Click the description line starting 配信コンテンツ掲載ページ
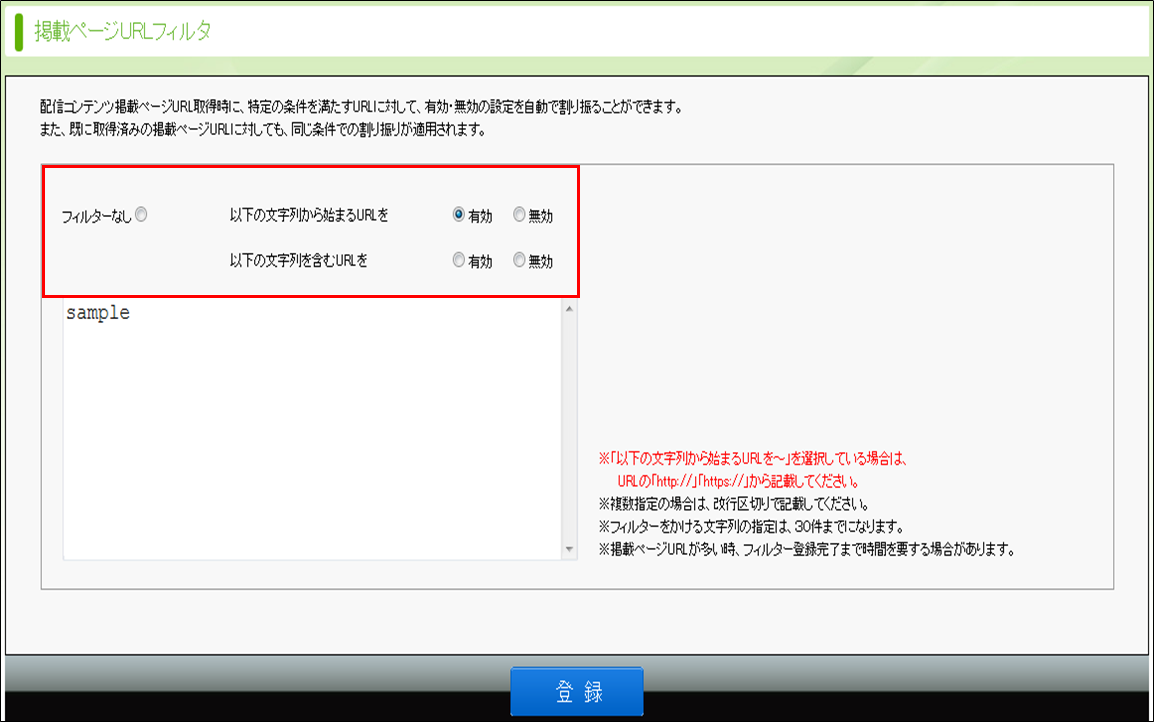 pos(361,107)
